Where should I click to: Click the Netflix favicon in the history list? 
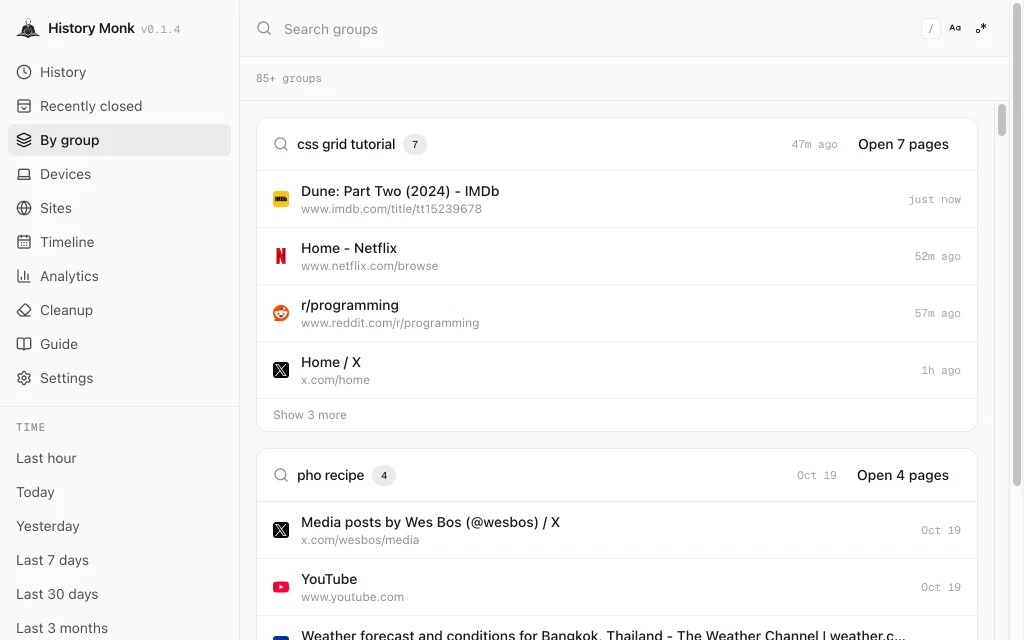[281, 256]
